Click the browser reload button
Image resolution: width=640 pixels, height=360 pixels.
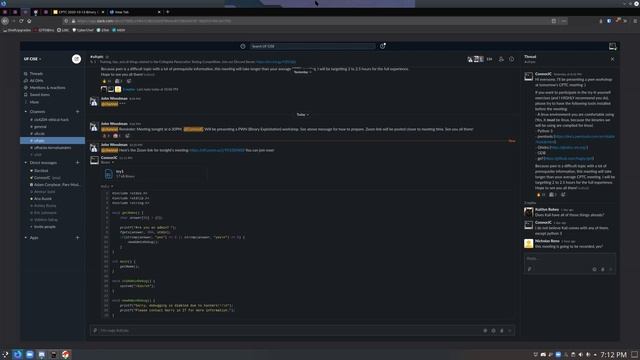[x=21, y=21]
